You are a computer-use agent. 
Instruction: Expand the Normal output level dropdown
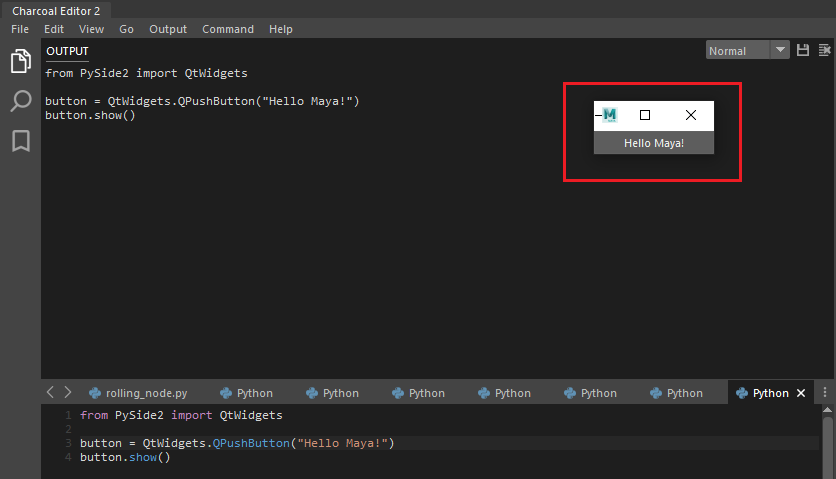tap(780, 50)
